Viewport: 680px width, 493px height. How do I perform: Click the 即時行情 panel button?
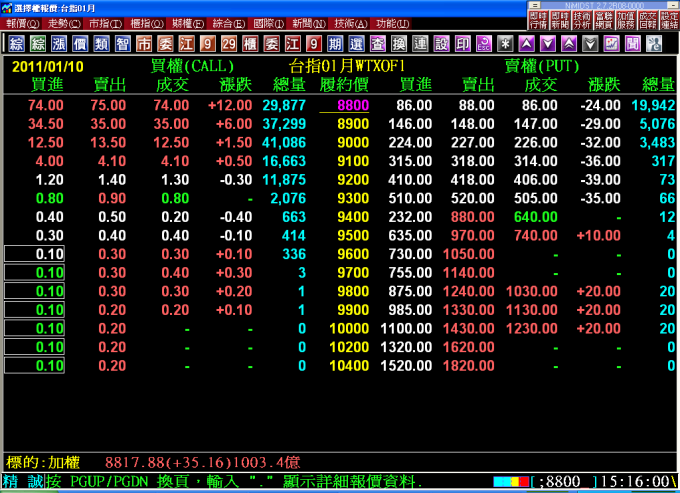(x=538, y=20)
